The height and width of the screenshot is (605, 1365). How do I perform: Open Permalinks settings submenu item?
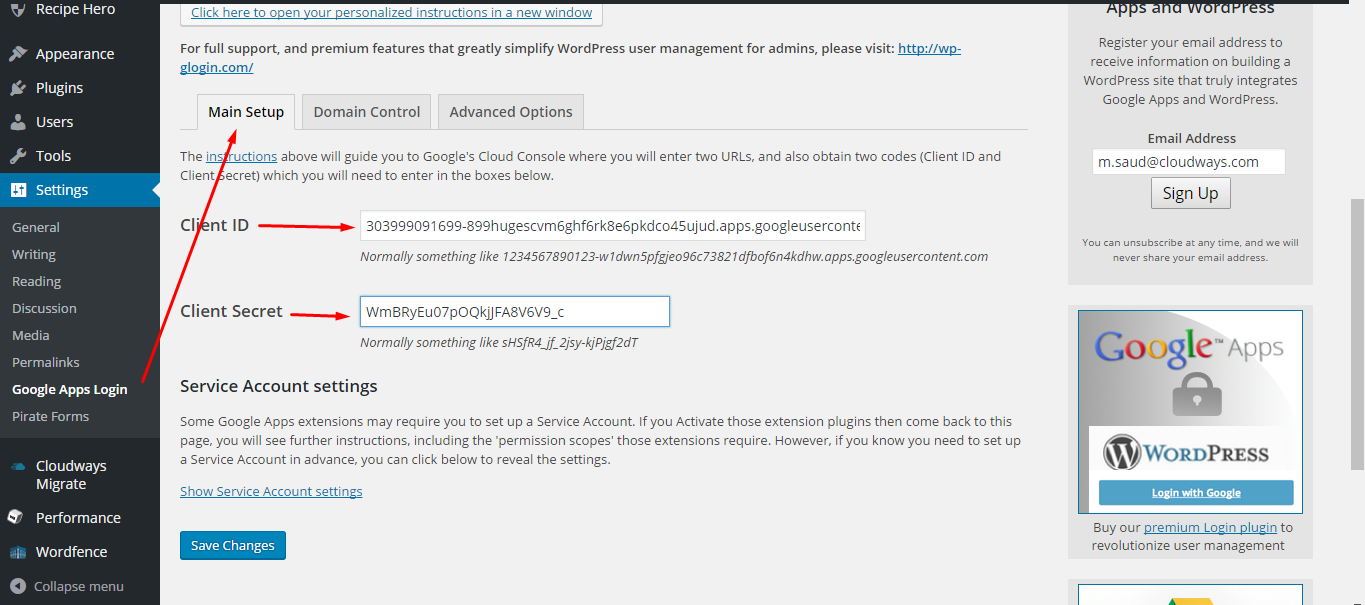(x=46, y=363)
